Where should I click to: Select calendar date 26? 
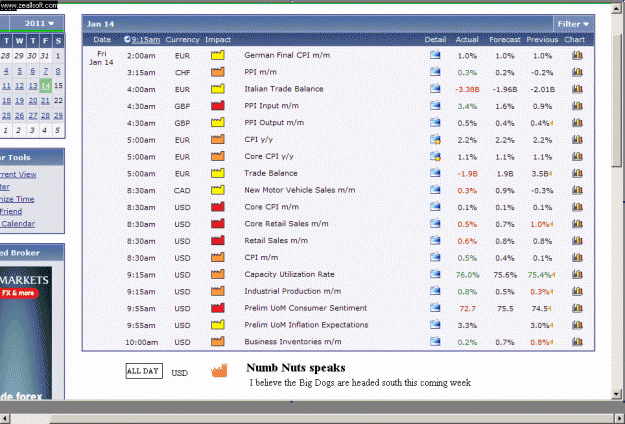[19, 116]
